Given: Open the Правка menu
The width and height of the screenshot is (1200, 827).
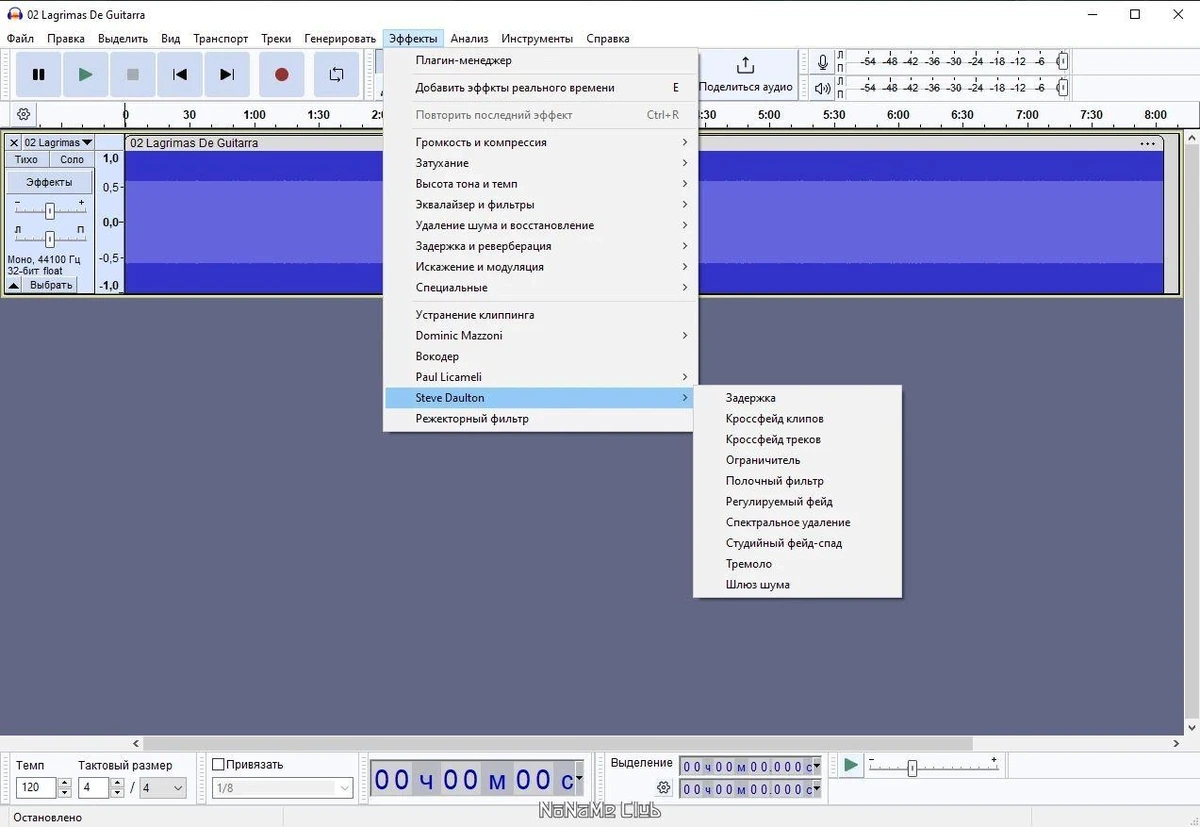Looking at the screenshot, I should (66, 39).
